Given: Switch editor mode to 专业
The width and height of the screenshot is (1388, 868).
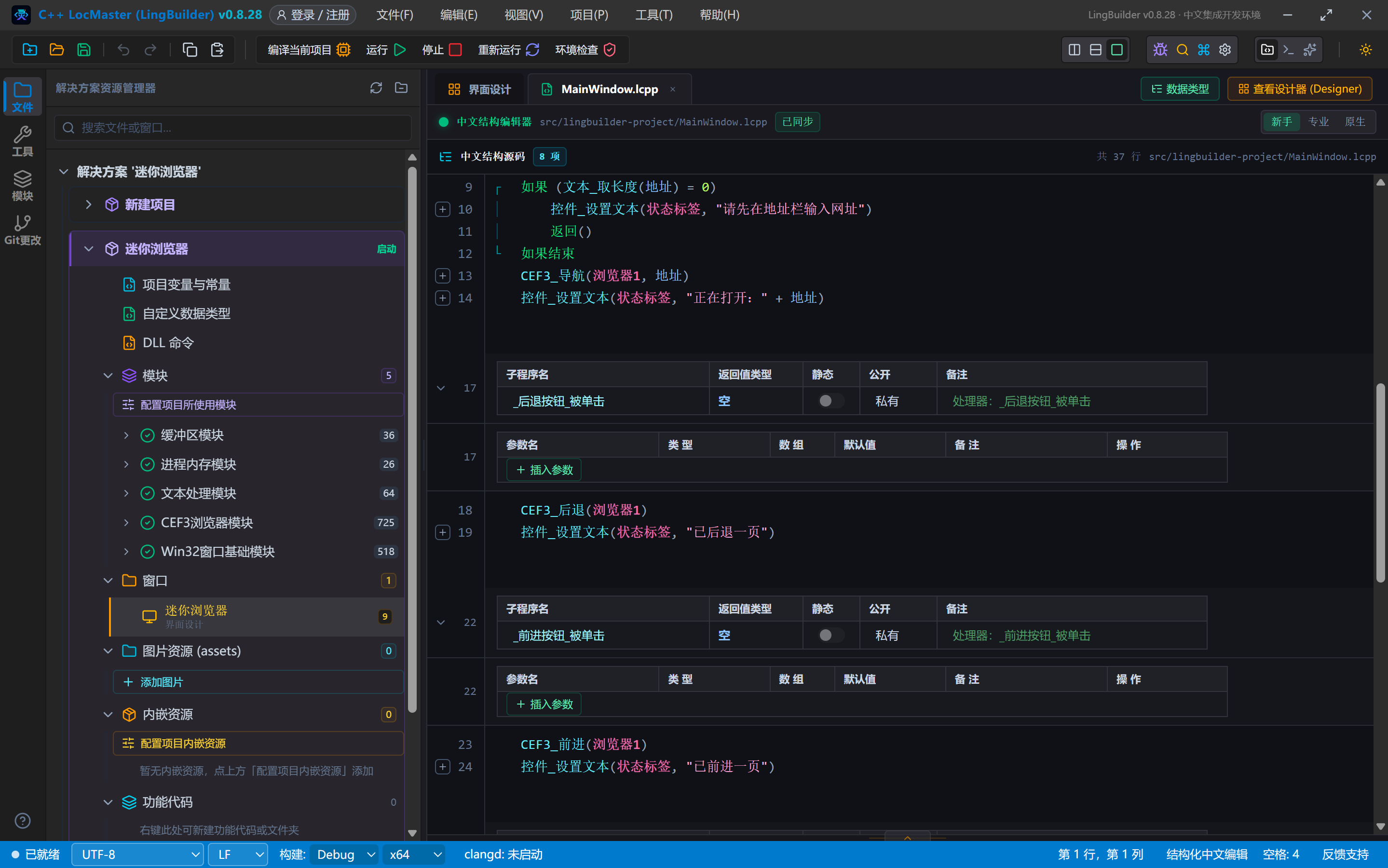Looking at the screenshot, I should point(1318,122).
